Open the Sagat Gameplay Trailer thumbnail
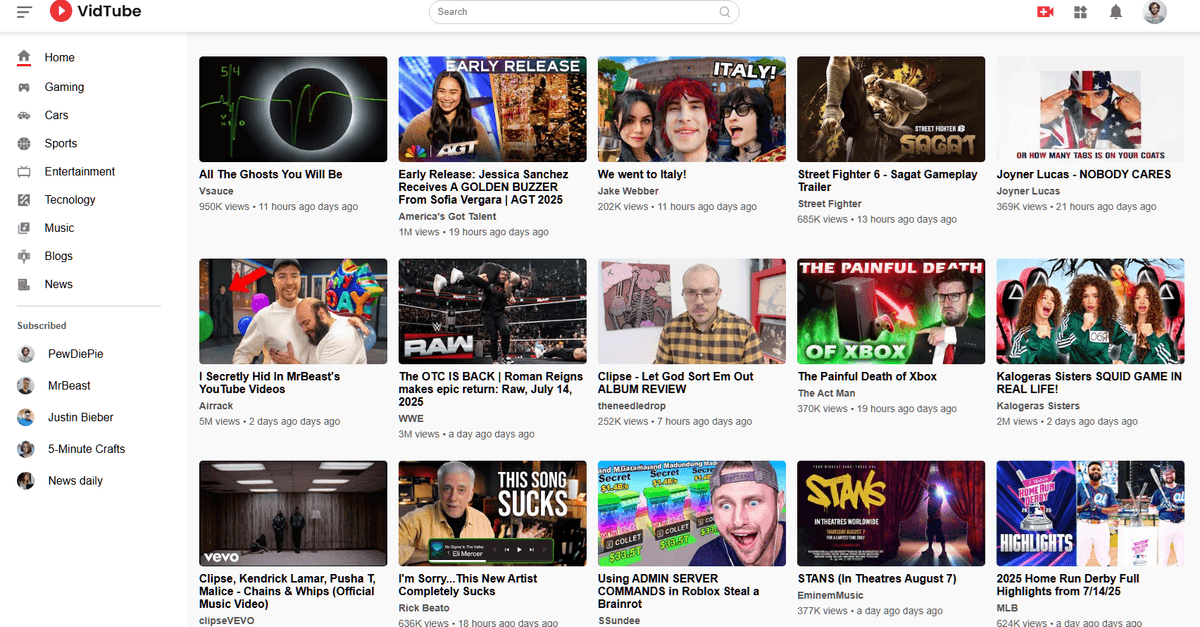1200x627 pixels. point(891,109)
